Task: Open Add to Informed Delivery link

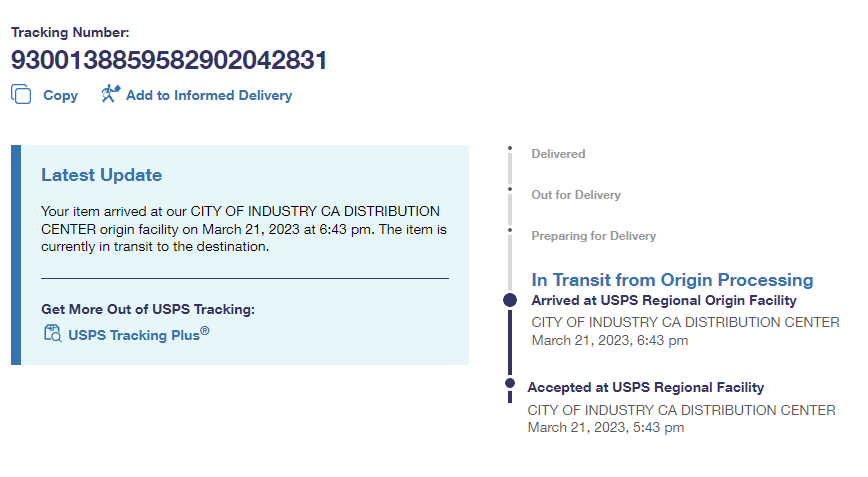Action: (209, 96)
